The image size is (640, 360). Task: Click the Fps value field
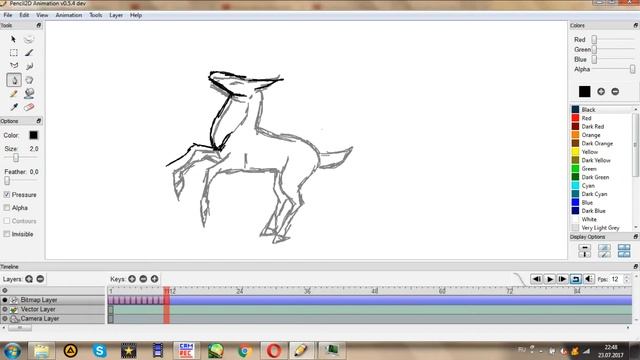point(616,279)
